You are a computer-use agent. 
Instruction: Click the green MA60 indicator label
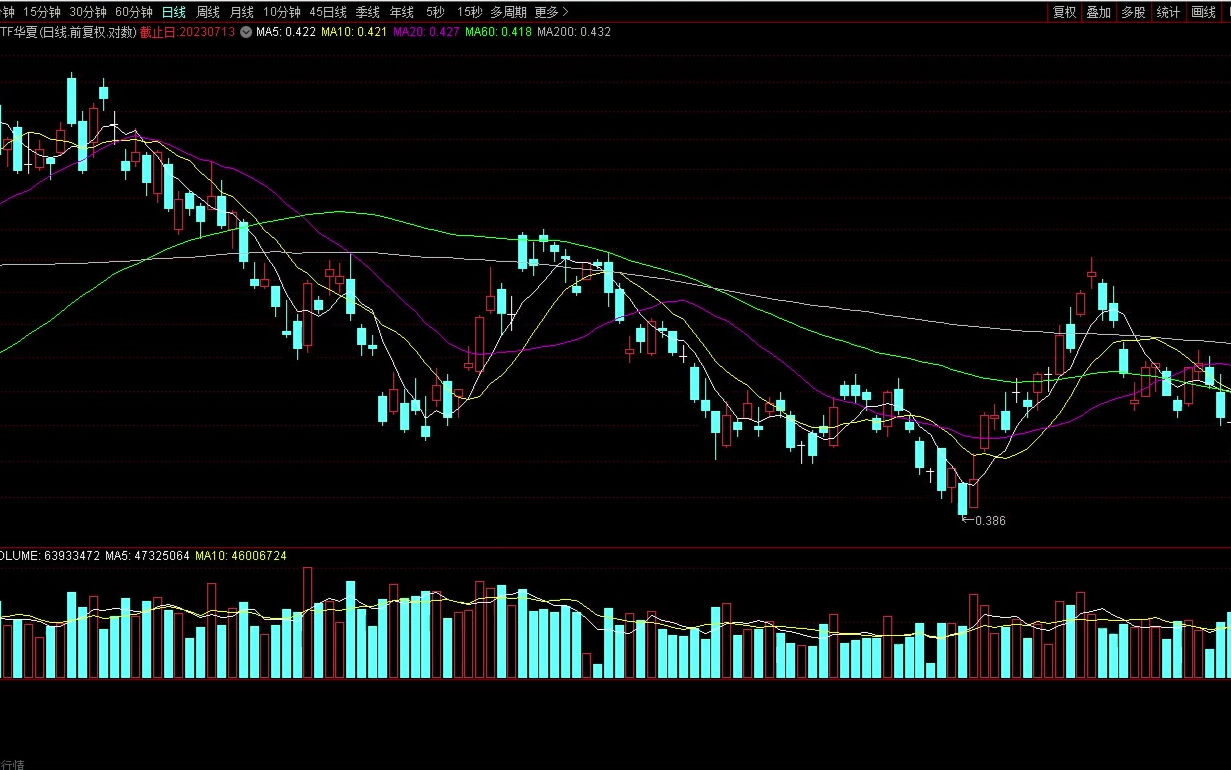[498, 32]
